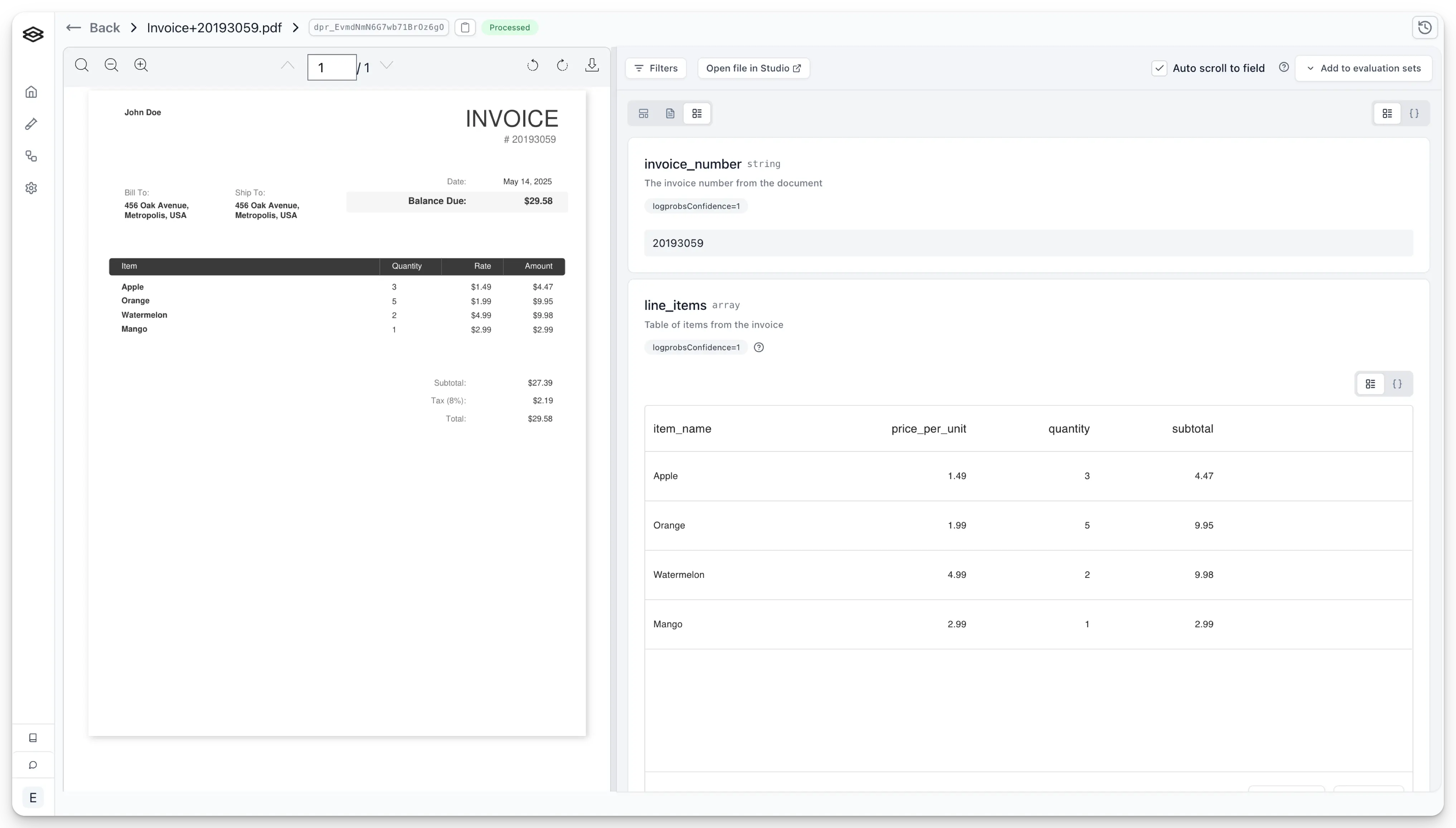The image size is (1456, 828).
Task: Click the app logo in the sidebar
Action: point(33,34)
